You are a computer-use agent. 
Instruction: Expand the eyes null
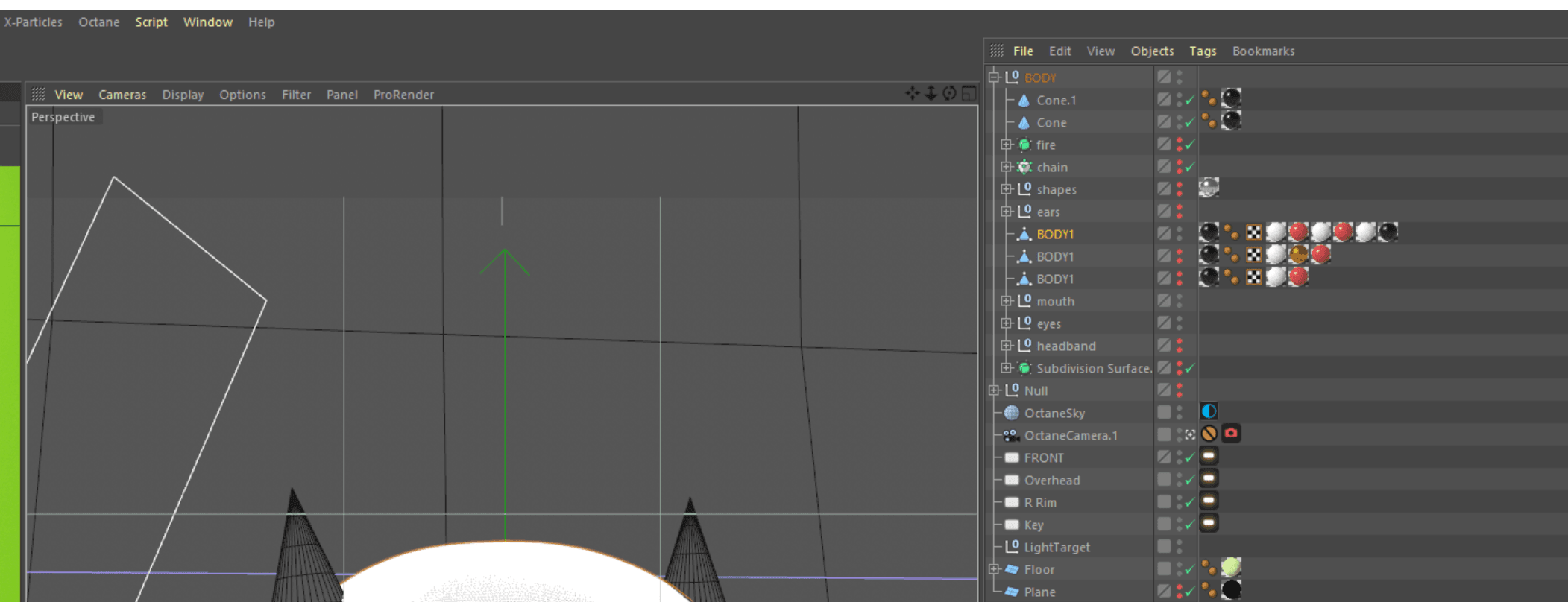pyautogui.click(x=1006, y=323)
